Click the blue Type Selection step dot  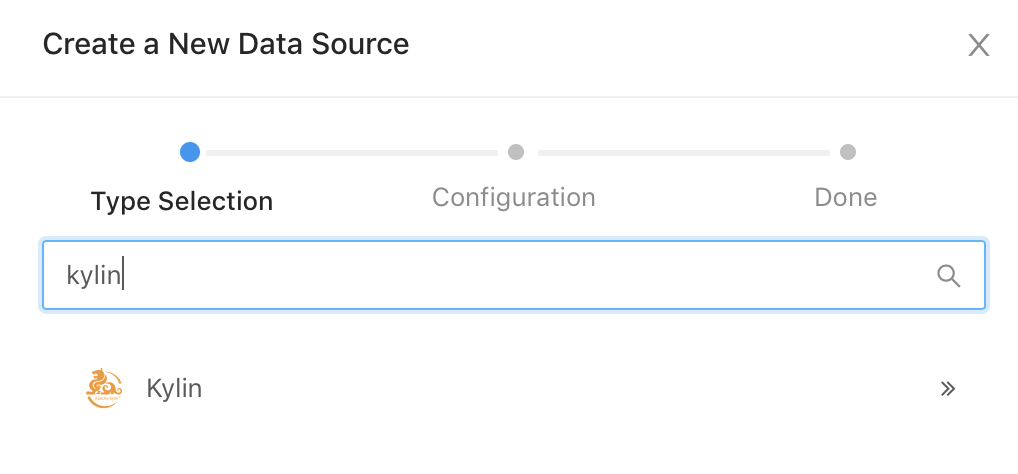click(x=190, y=152)
